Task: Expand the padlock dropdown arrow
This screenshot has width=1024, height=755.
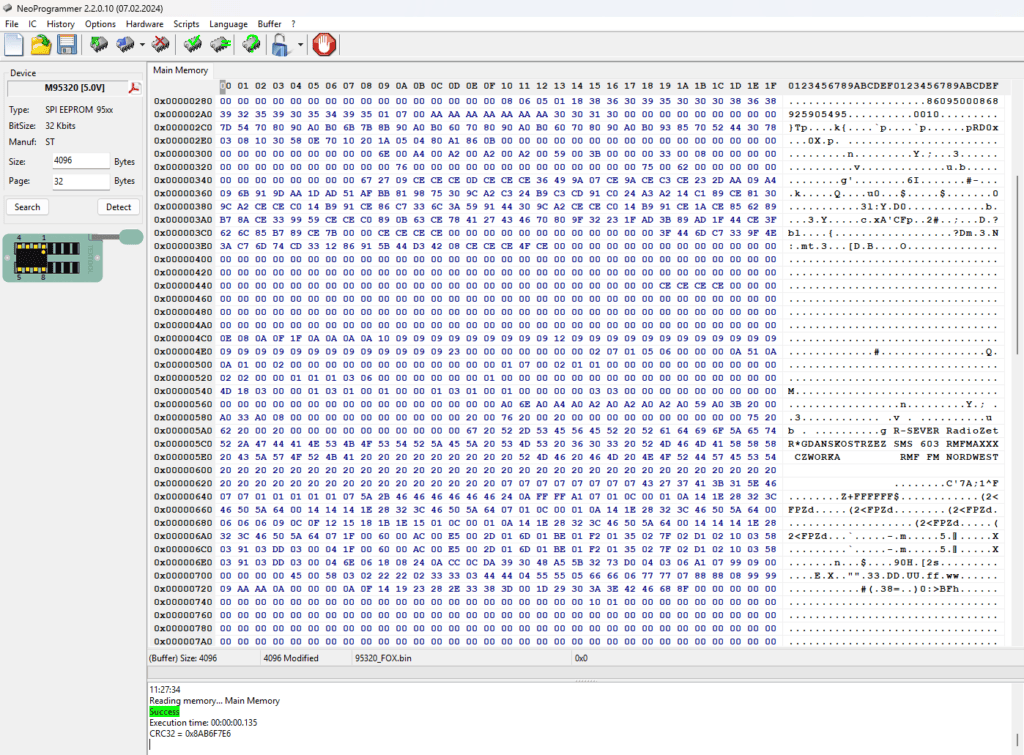Action: click(299, 45)
